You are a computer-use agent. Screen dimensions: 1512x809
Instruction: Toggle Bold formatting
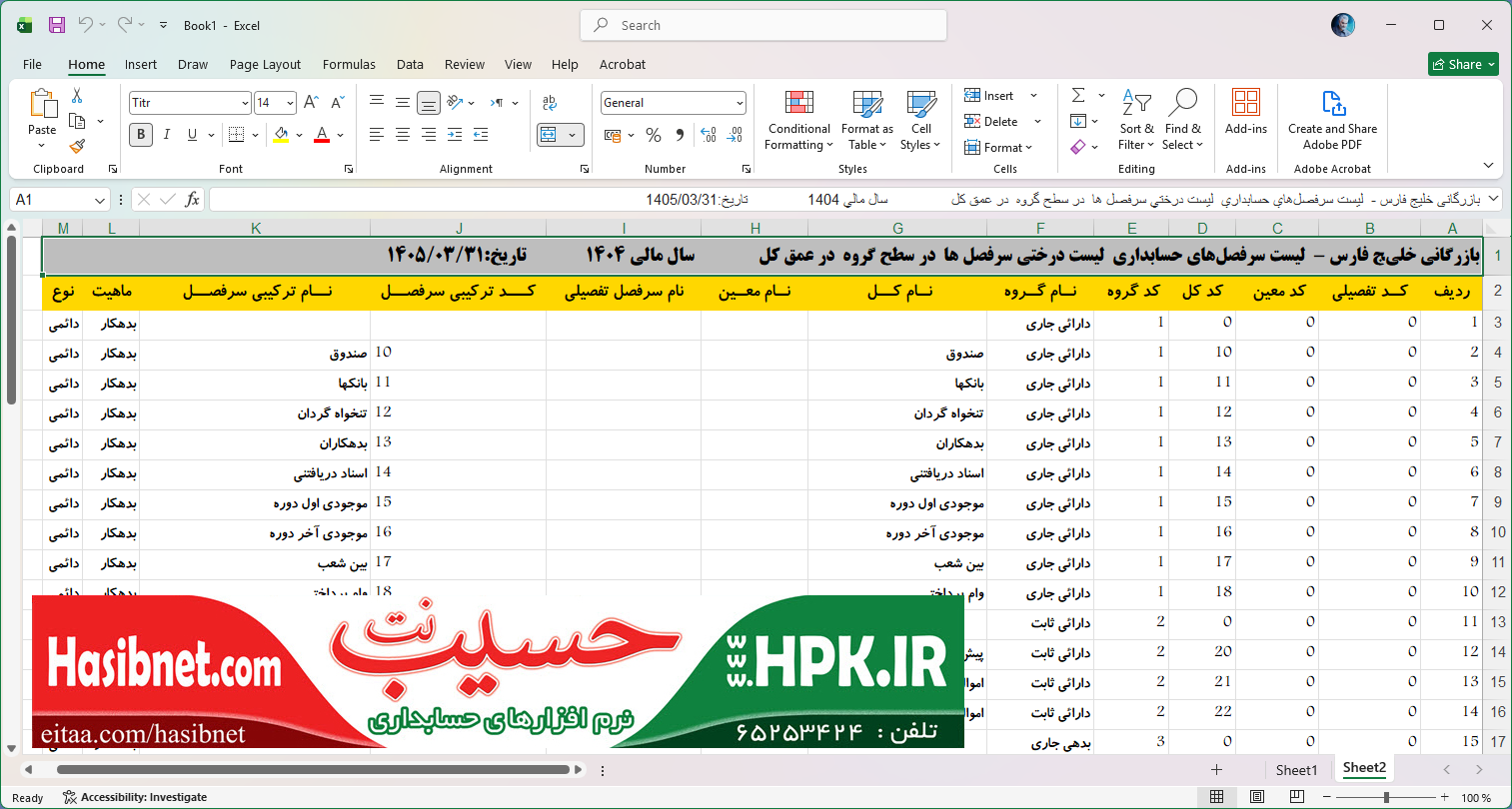coord(141,134)
